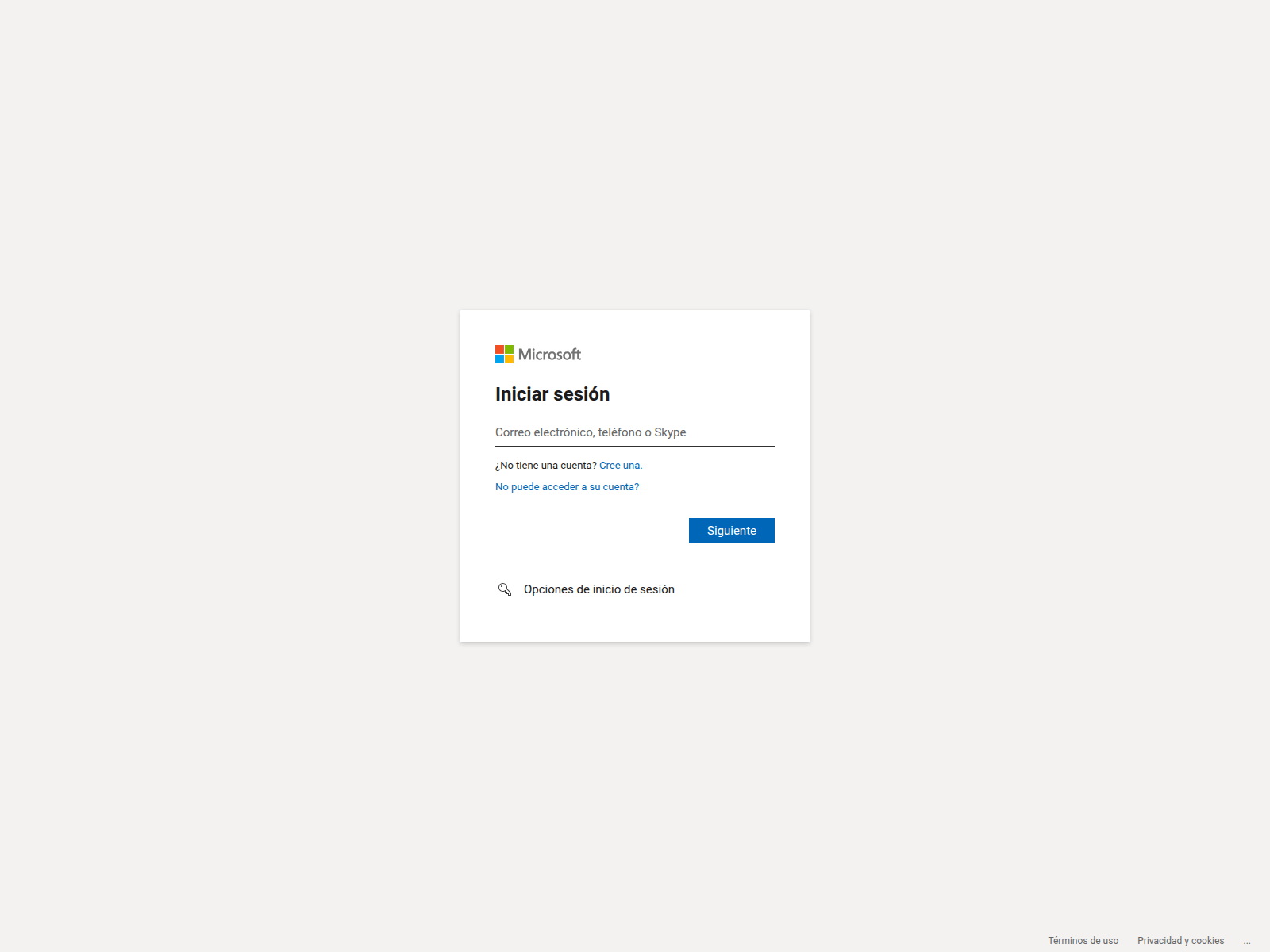Open the 'Privacidad y cookies' footer link

point(1180,941)
